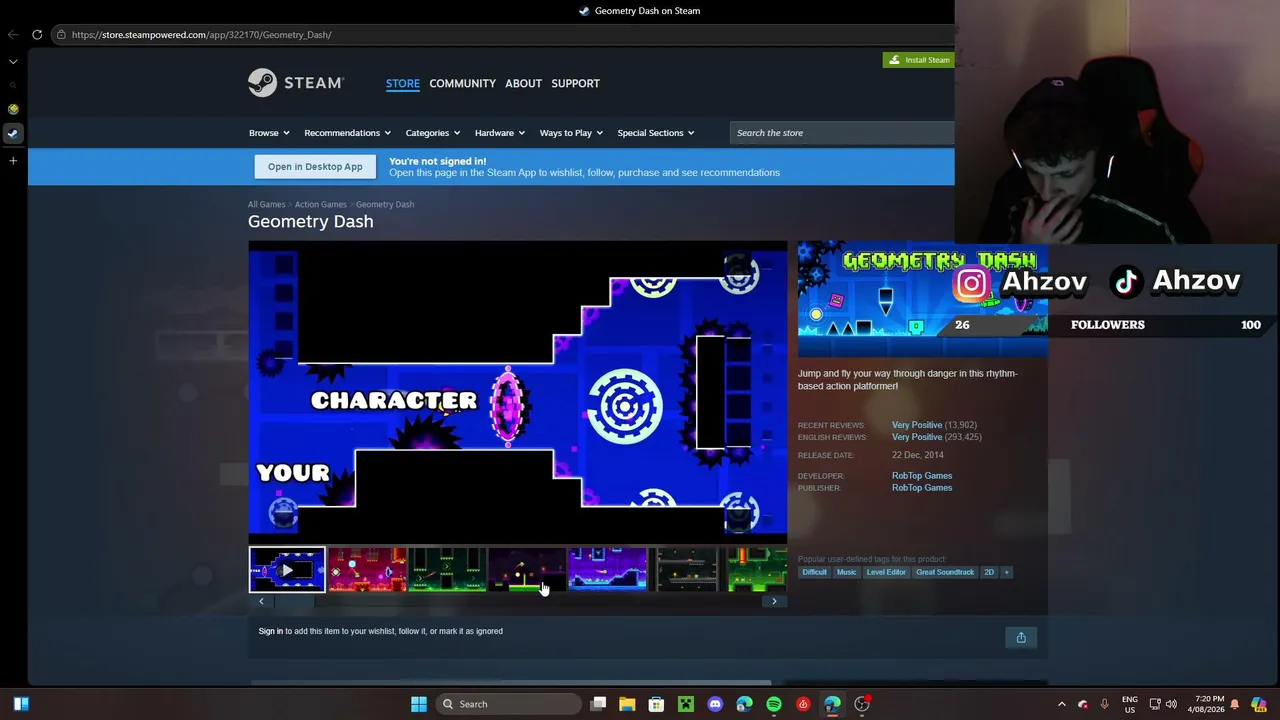Viewport: 1280px width, 720px height.
Task: Expand the sidebar tab list chevron
Action: coord(13,61)
